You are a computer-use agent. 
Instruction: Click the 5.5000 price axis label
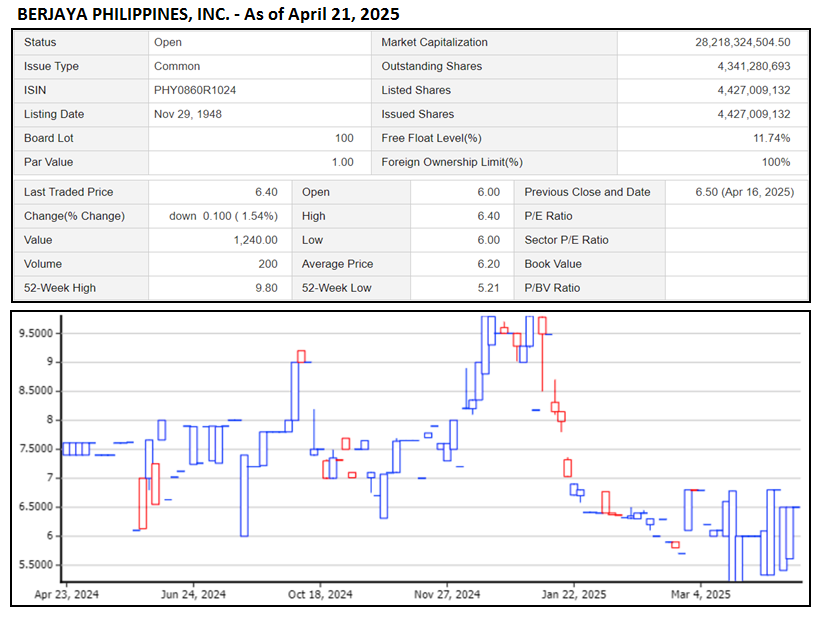[x=36, y=565]
